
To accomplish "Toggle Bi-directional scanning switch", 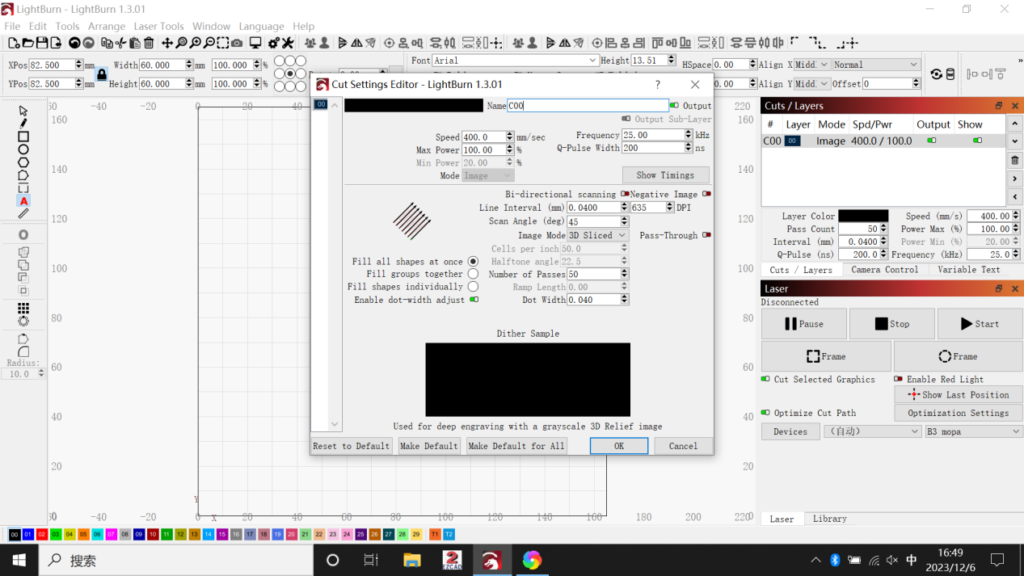I will pyautogui.click(x=624, y=194).
